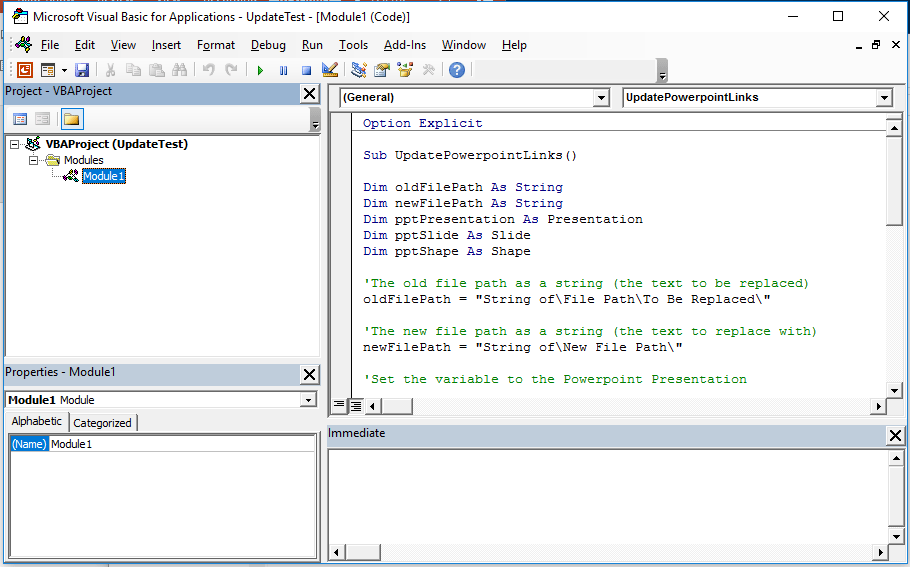Click the Save project icon

point(82,70)
